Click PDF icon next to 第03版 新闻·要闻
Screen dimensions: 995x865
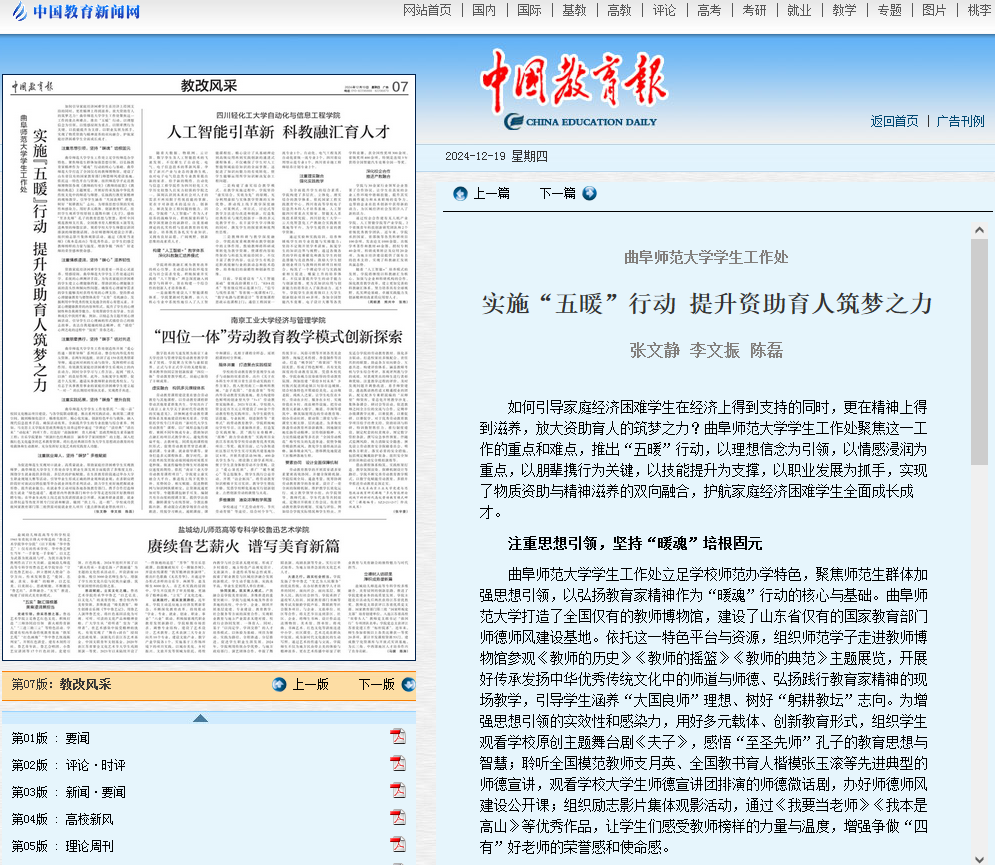[x=397, y=791]
